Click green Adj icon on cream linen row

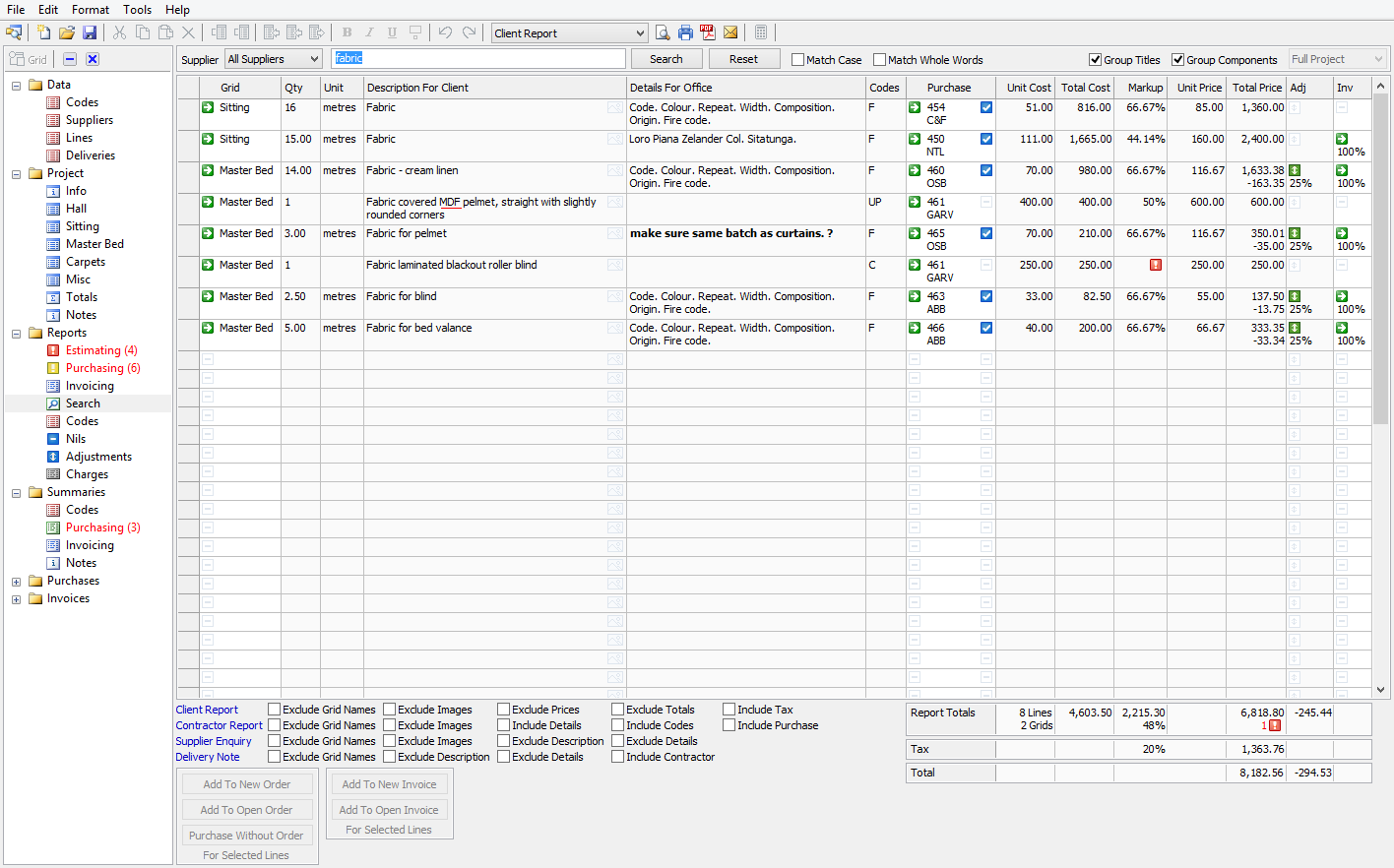[x=1295, y=170]
